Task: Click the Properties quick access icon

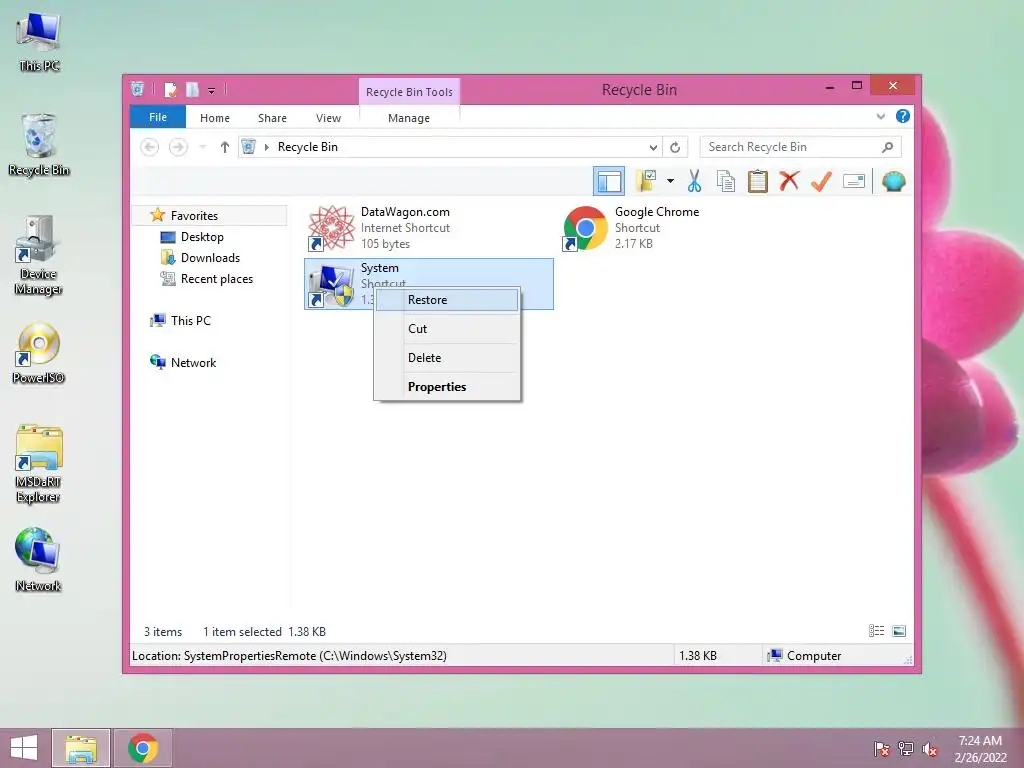Action: 170,89
